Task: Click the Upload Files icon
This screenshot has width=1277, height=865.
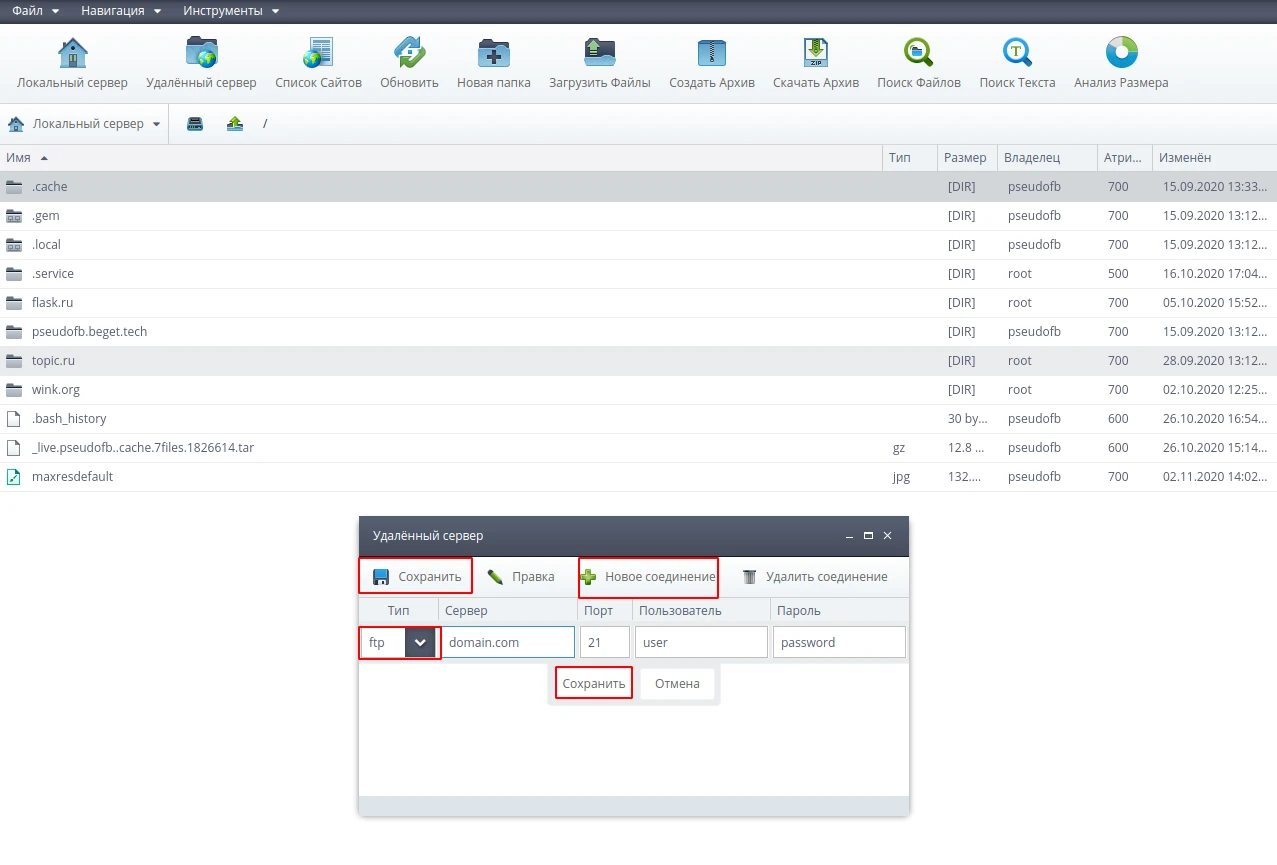Action: click(599, 54)
